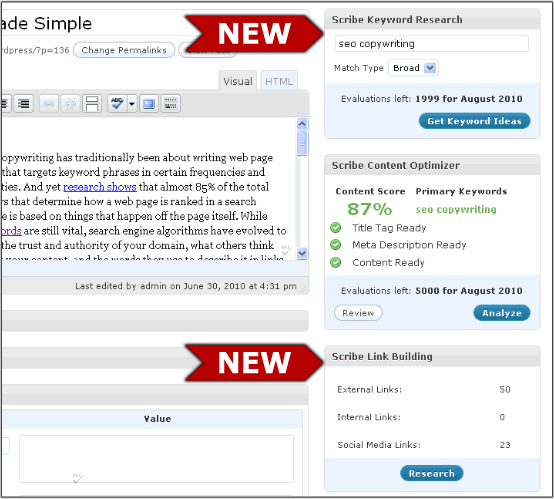Switch to the HTML editor tab
The image size is (554, 499).
(x=279, y=81)
